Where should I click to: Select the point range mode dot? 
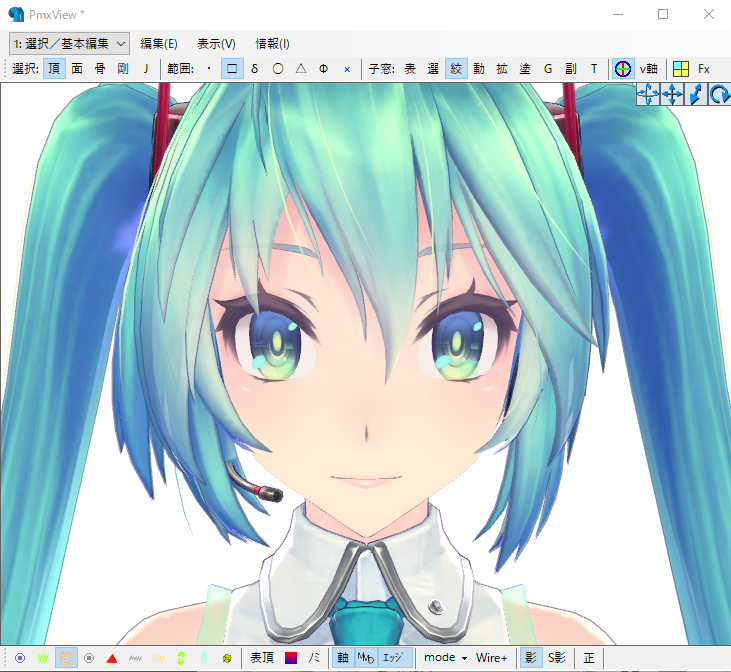click(209, 69)
